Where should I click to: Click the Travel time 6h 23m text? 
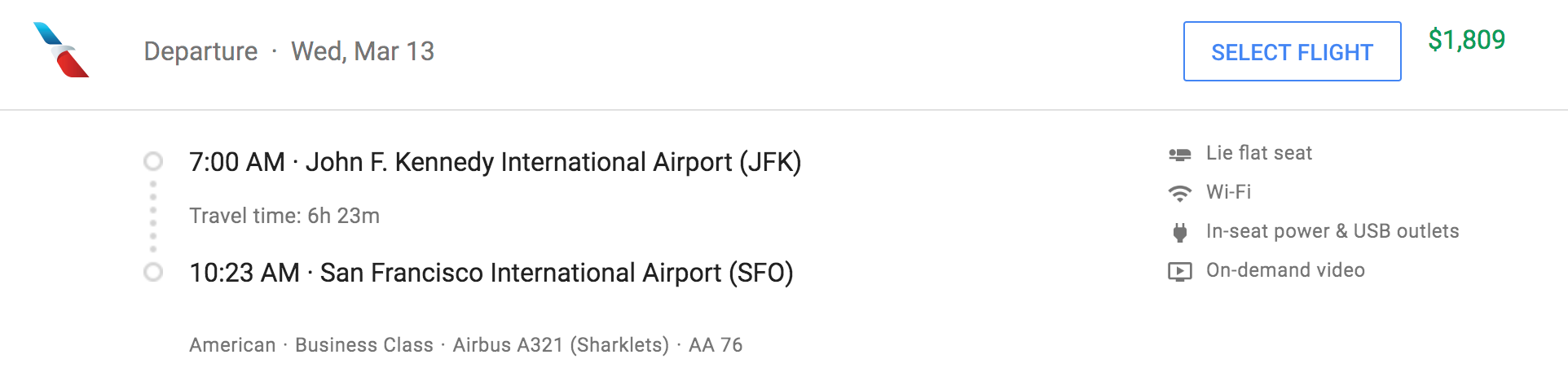284,216
